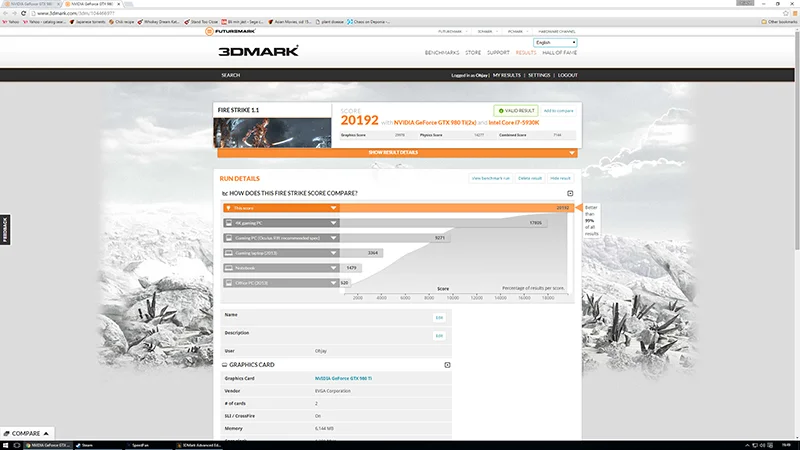Click Add to compare button
Screen dimensions: 800x450
pyautogui.click(x=558, y=111)
